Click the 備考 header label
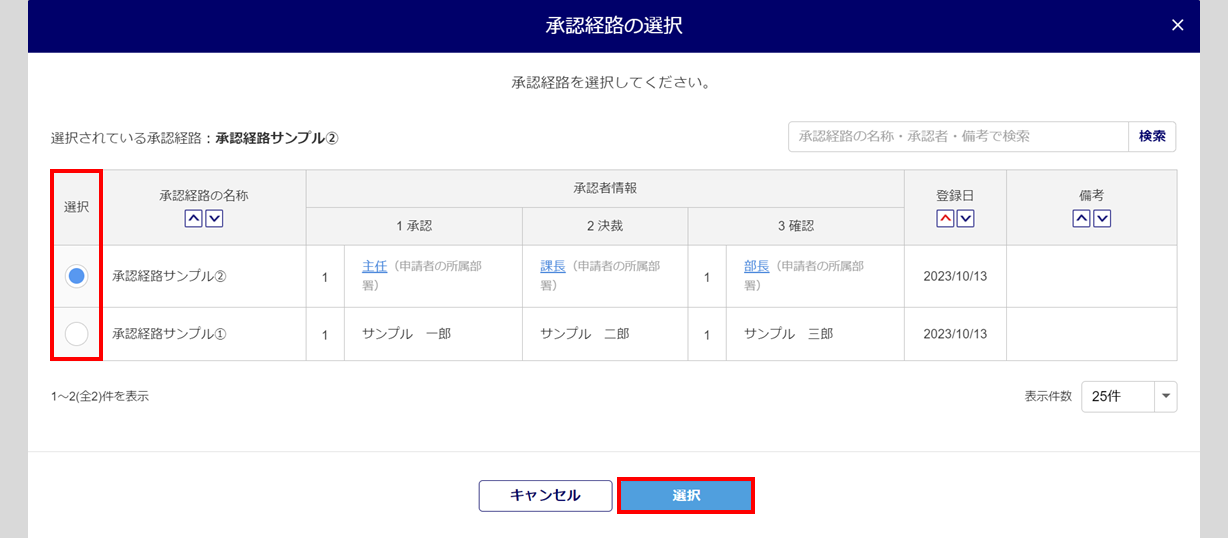 click(1092, 196)
